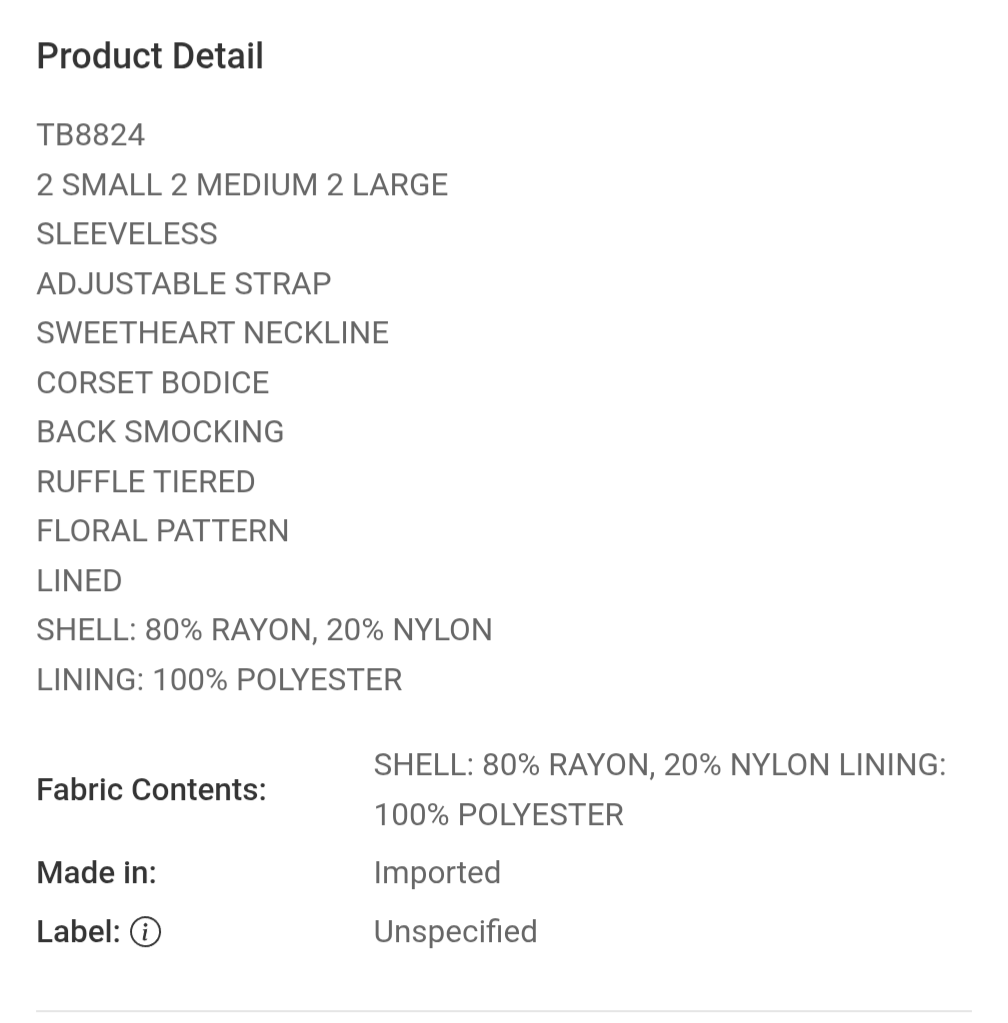Click the info icon next to Label

(145, 931)
